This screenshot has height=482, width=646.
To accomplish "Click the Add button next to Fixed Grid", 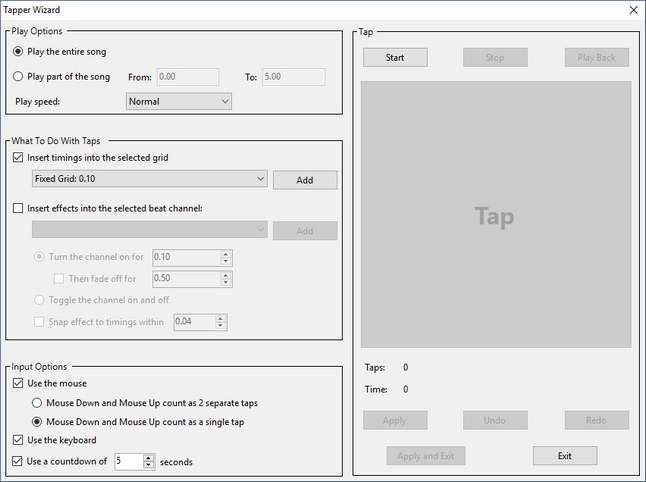I will pyautogui.click(x=304, y=180).
